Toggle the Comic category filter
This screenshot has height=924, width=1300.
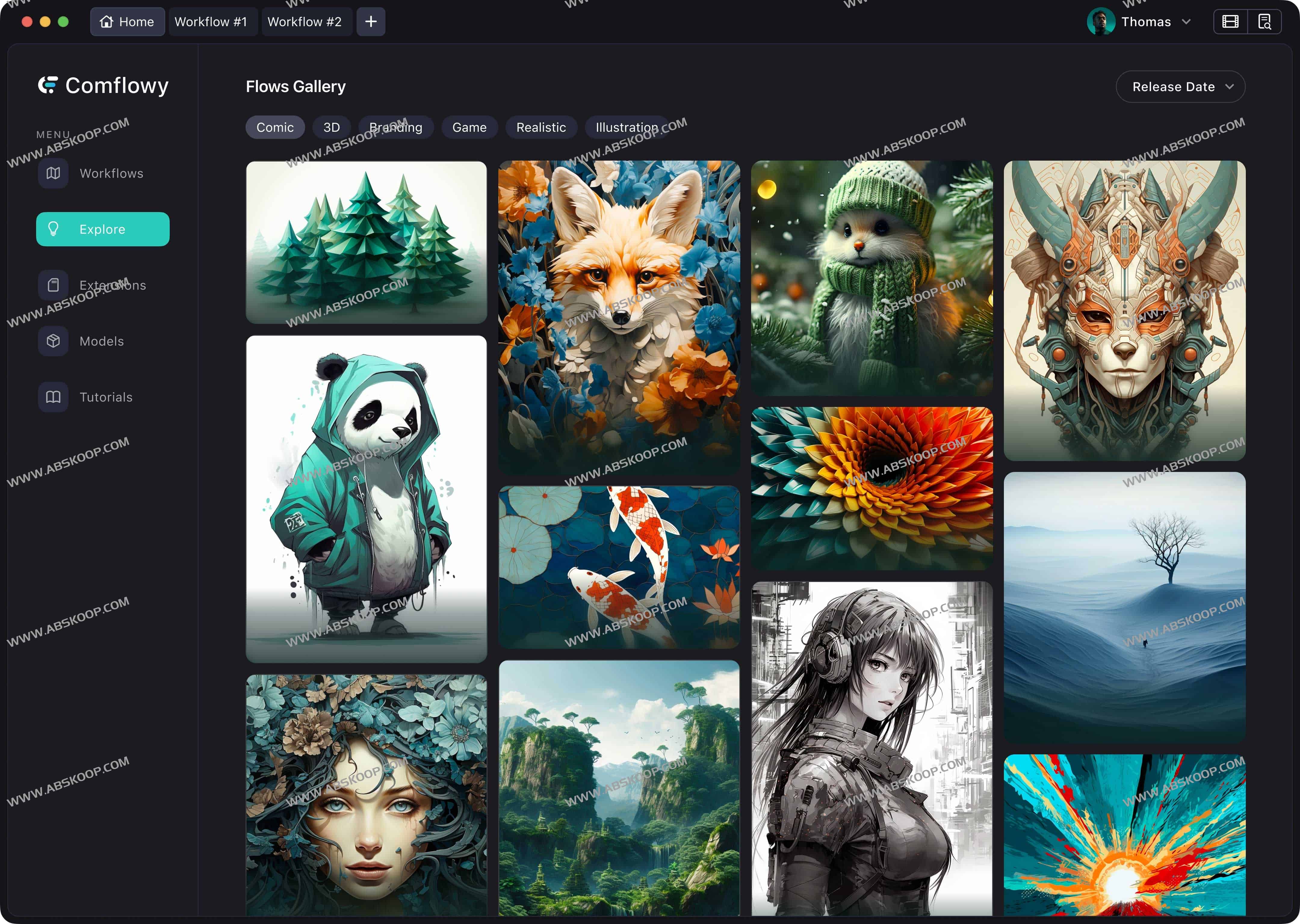[275, 128]
